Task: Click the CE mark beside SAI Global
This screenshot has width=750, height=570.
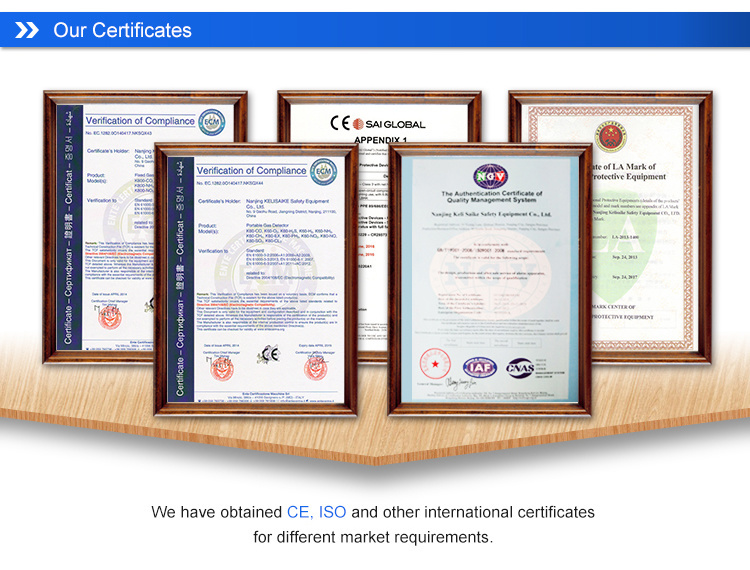Action: [x=339, y=124]
